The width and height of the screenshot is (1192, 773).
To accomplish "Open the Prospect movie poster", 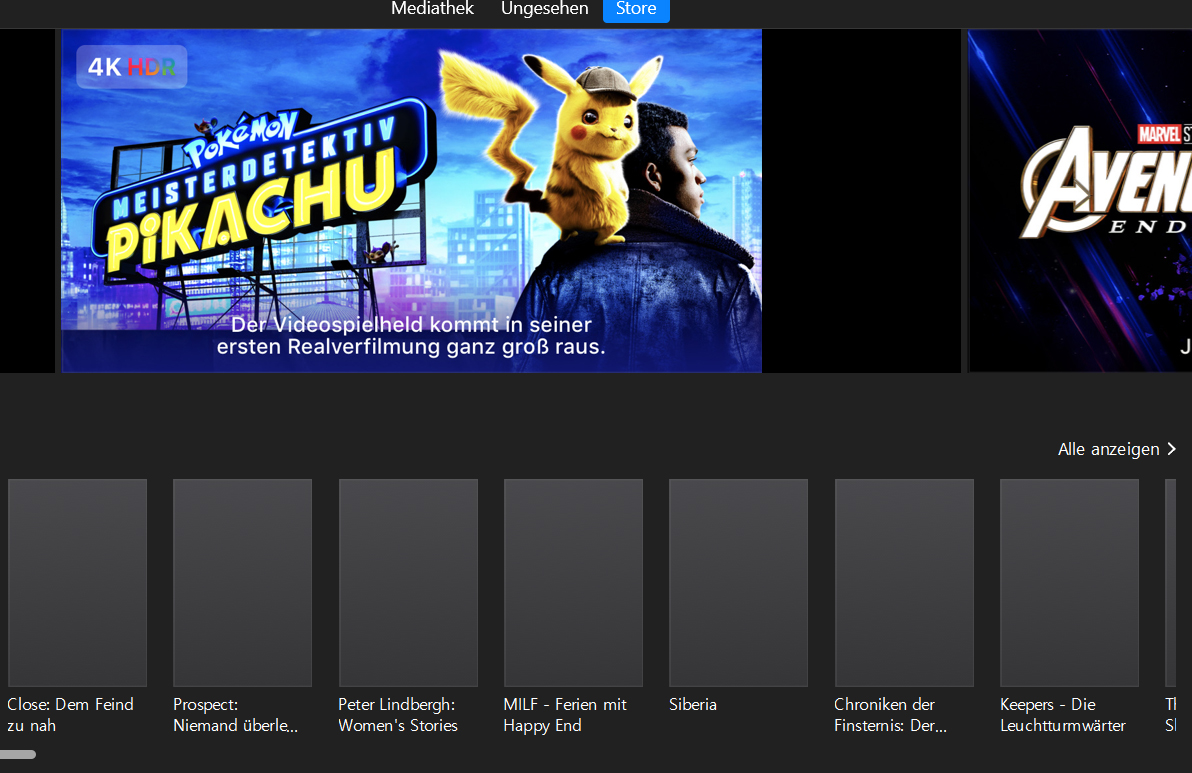I will pyautogui.click(x=243, y=582).
